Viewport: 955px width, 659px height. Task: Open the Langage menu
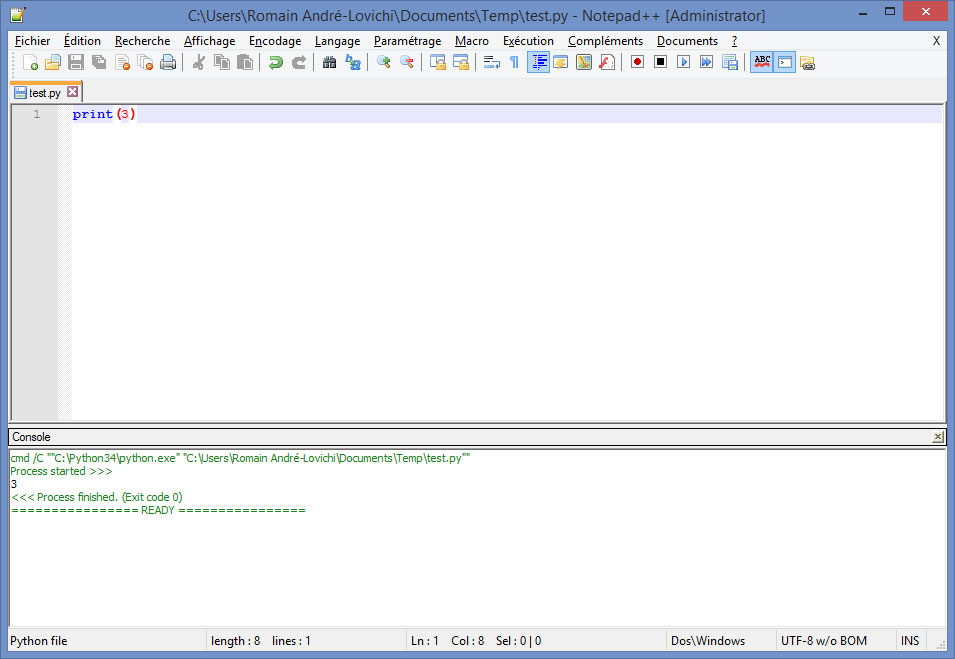click(x=337, y=41)
